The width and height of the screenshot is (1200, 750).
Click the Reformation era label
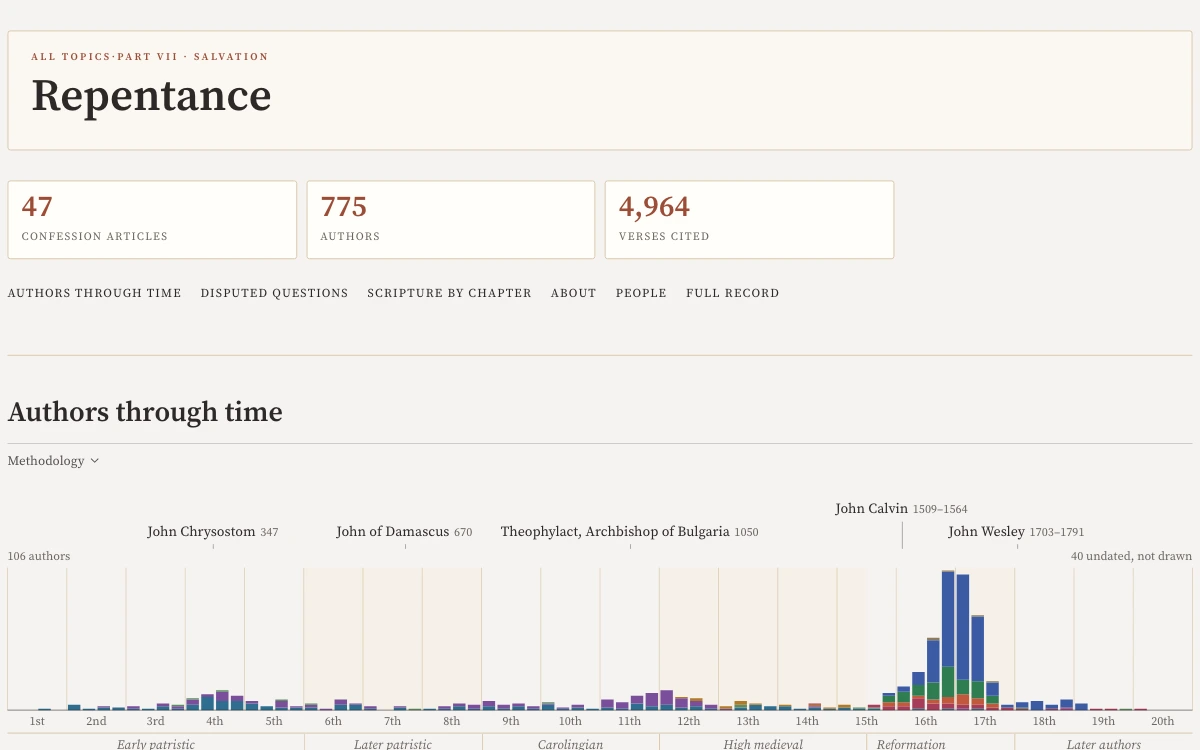click(x=911, y=744)
